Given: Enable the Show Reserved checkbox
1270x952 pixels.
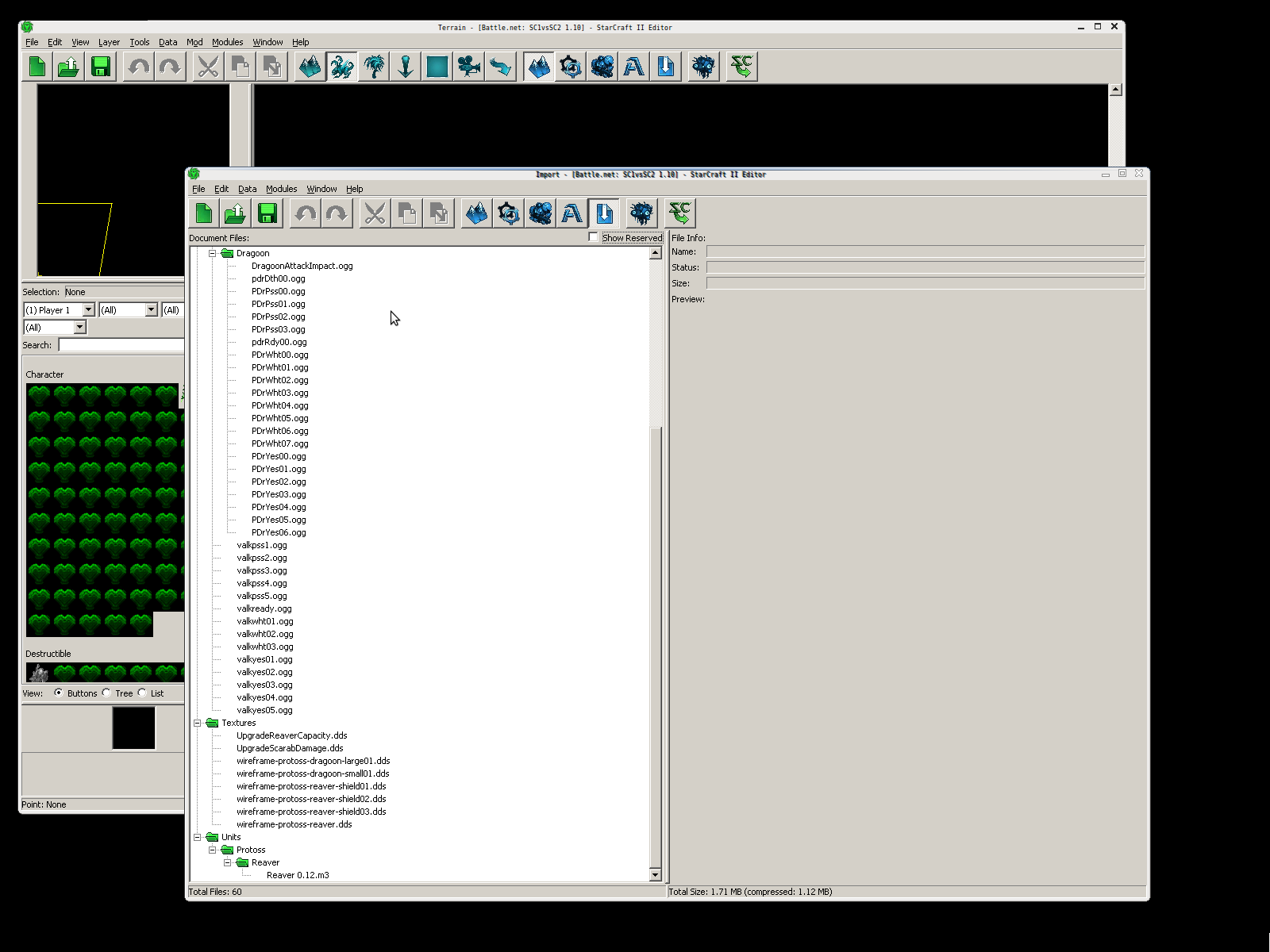Looking at the screenshot, I should click(x=593, y=237).
